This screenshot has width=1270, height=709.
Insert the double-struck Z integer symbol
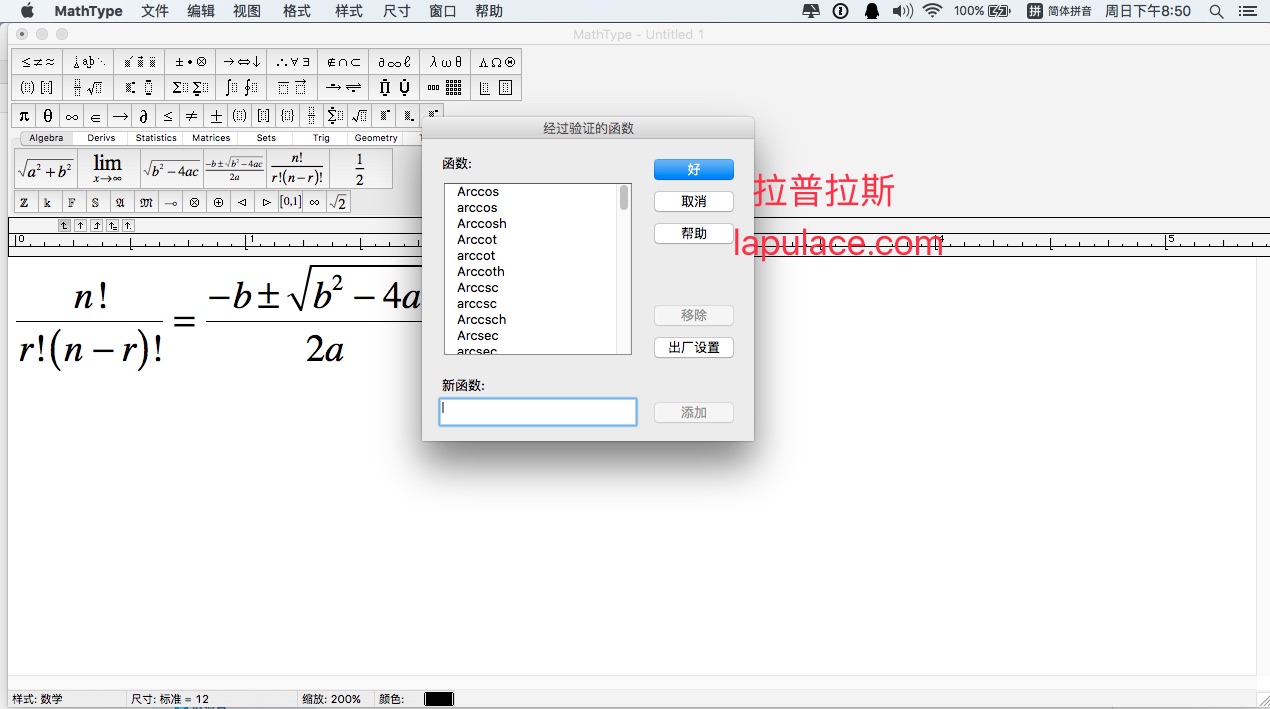[x=24, y=203]
